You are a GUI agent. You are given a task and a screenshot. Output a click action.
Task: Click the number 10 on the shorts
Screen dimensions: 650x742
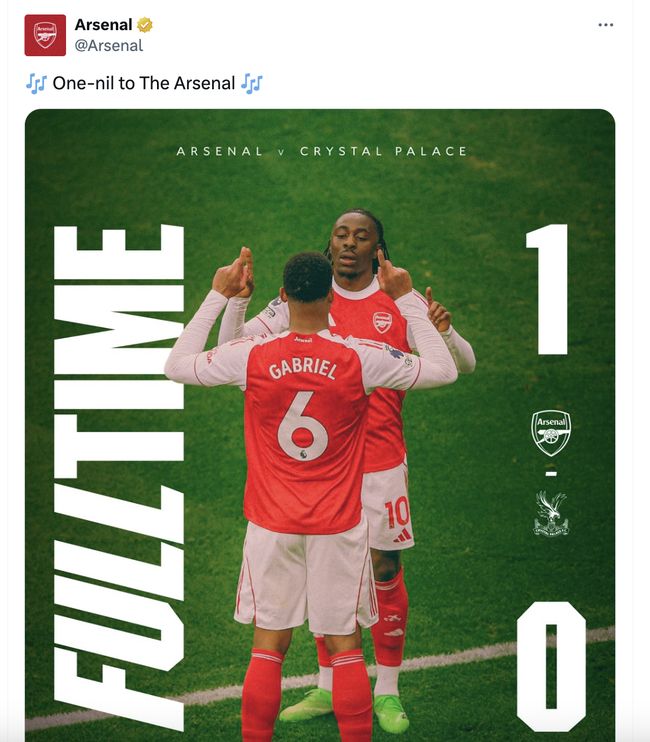(396, 512)
